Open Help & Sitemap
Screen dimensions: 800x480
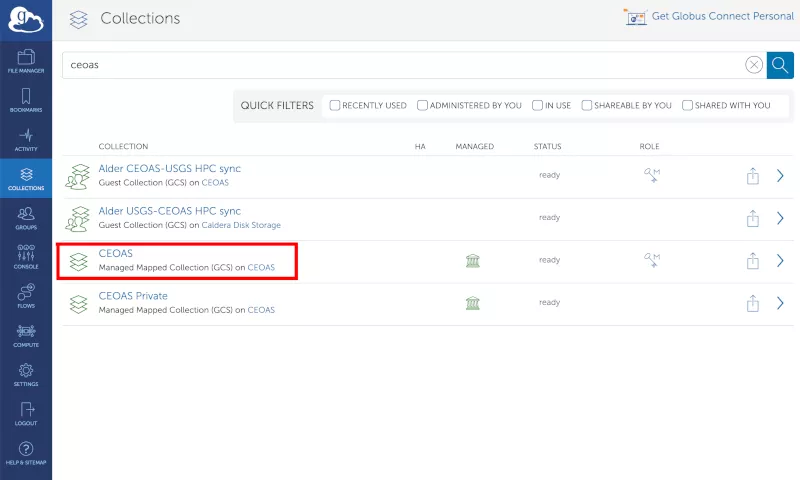pyautogui.click(x=26, y=453)
